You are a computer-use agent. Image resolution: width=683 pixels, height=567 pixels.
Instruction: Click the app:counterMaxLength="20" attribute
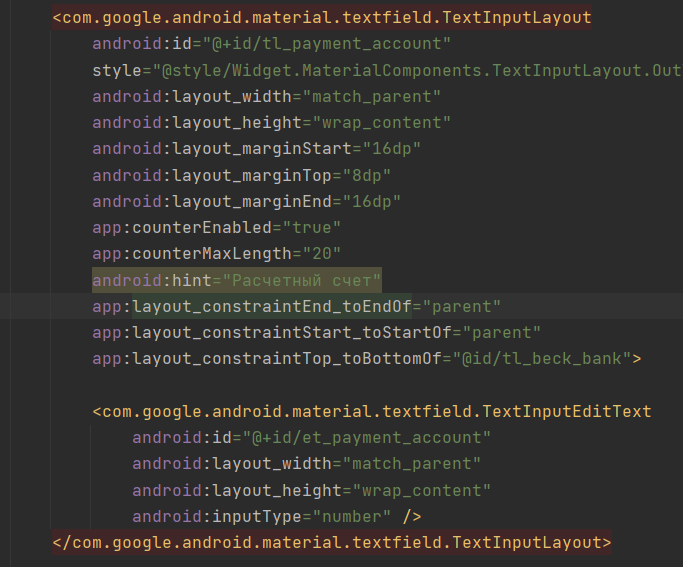tap(216, 254)
